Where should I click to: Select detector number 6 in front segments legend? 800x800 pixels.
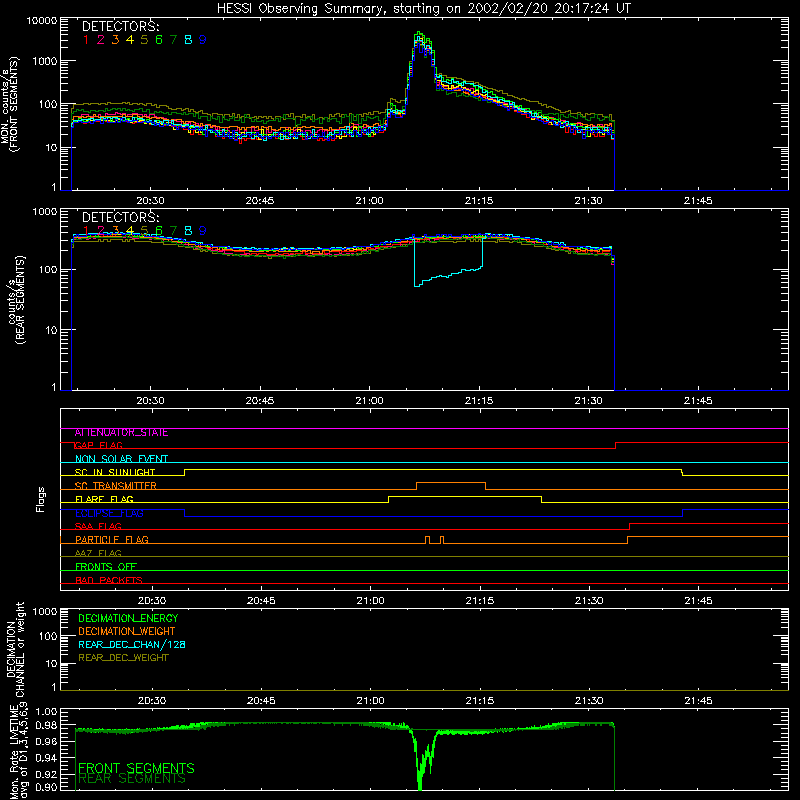point(159,40)
